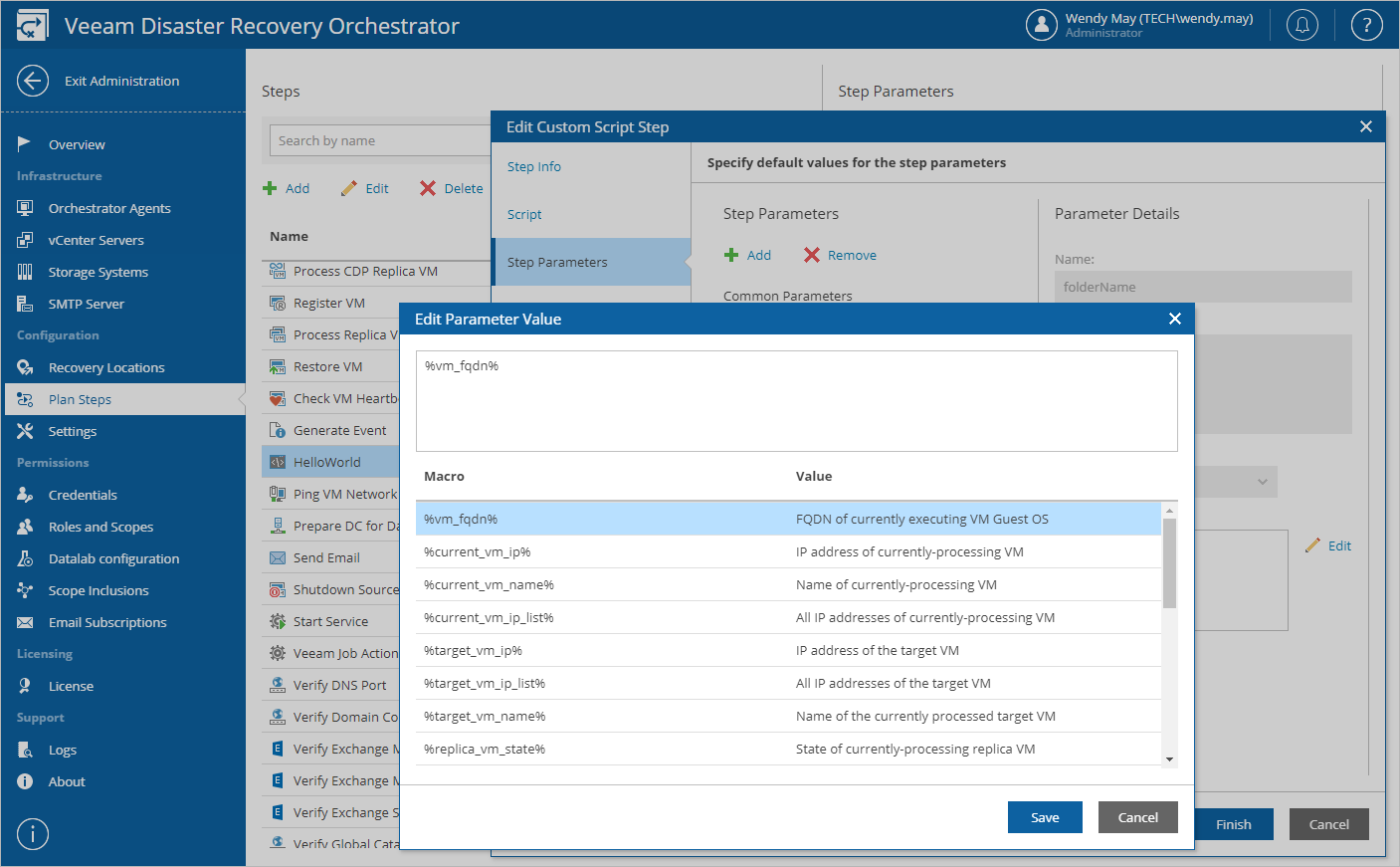Click the Exit Administration back arrow icon
Image resolution: width=1400 pixels, height=867 pixels.
33,81
